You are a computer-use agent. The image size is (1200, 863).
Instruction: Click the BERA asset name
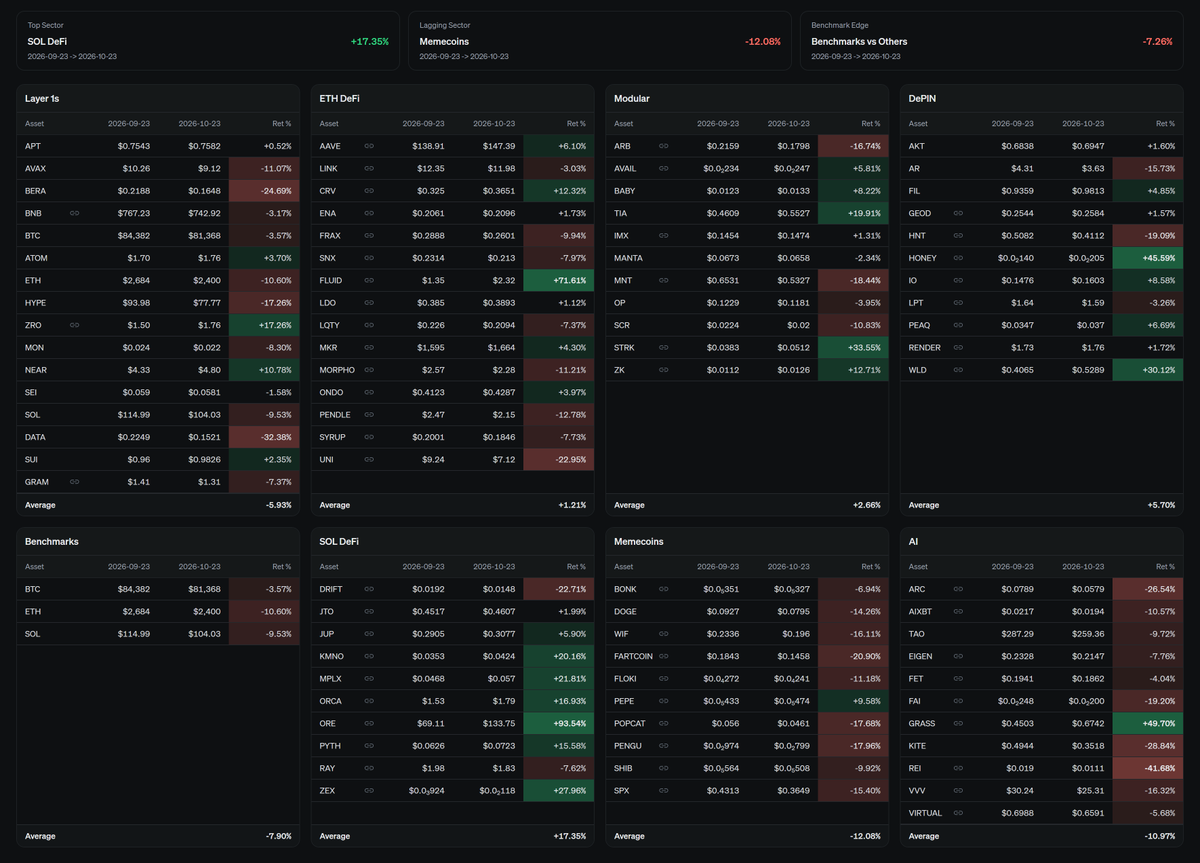coord(36,191)
